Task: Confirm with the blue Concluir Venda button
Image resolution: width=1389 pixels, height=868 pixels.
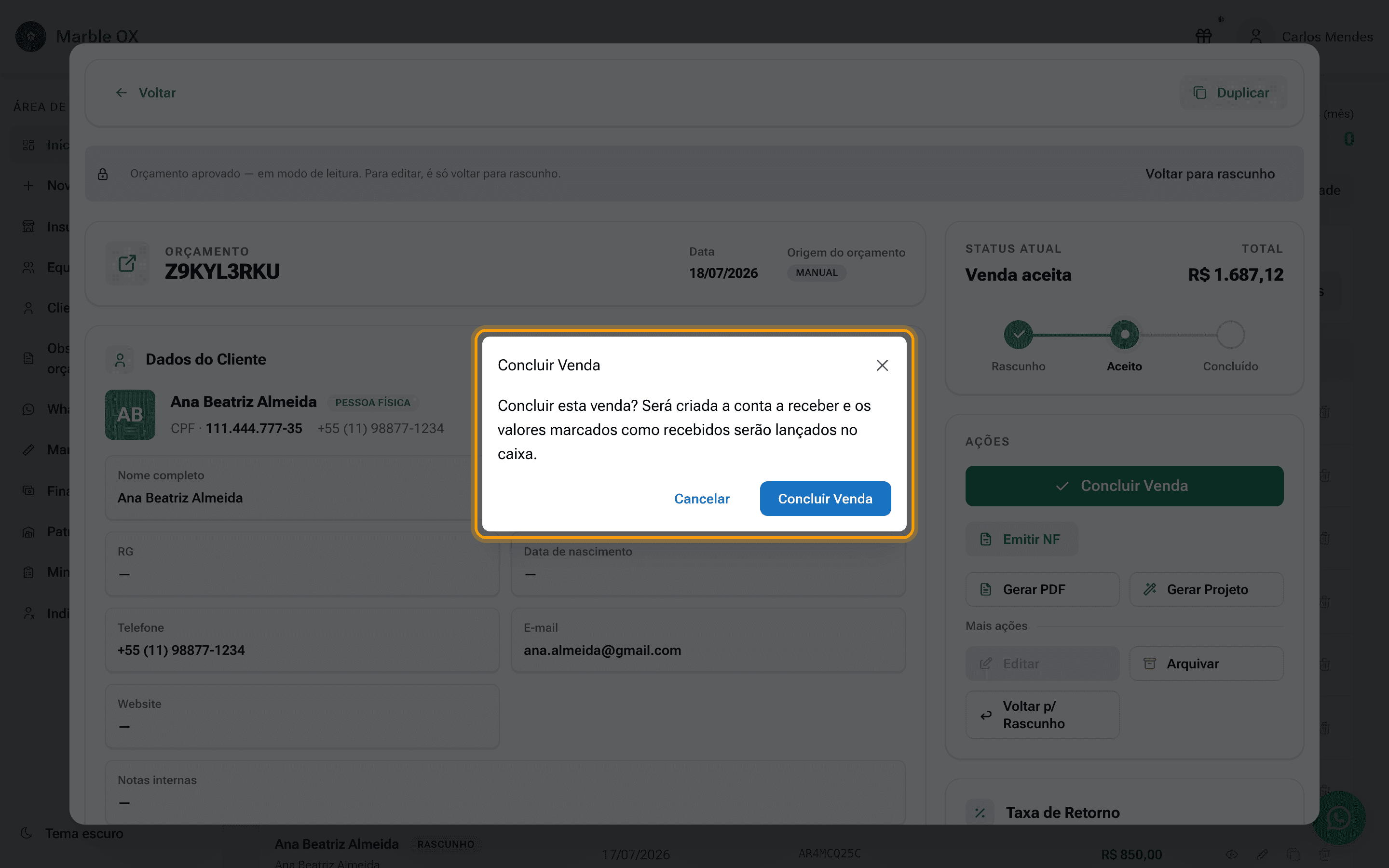Action: pos(825,498)
